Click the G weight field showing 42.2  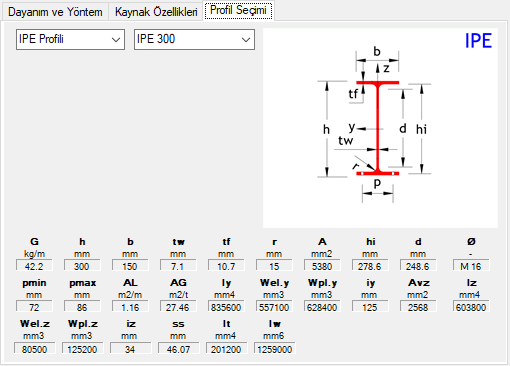click(x=34, y=266)
